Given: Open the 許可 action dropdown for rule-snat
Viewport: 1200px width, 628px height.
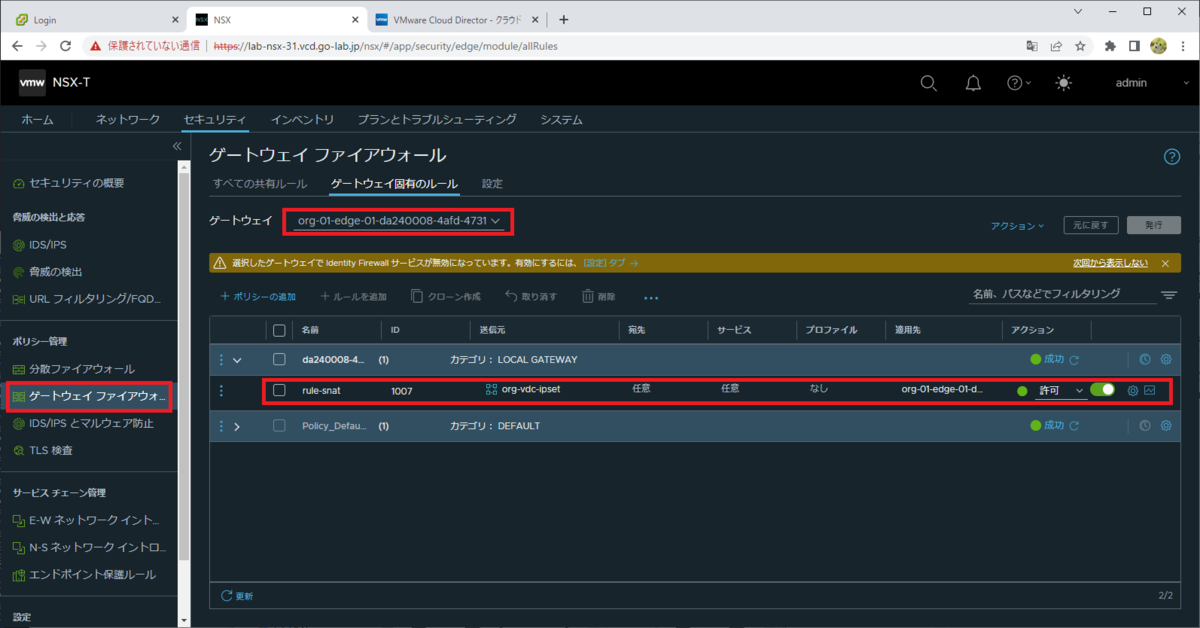Looking at the screenshot, I should [1061, 391].
